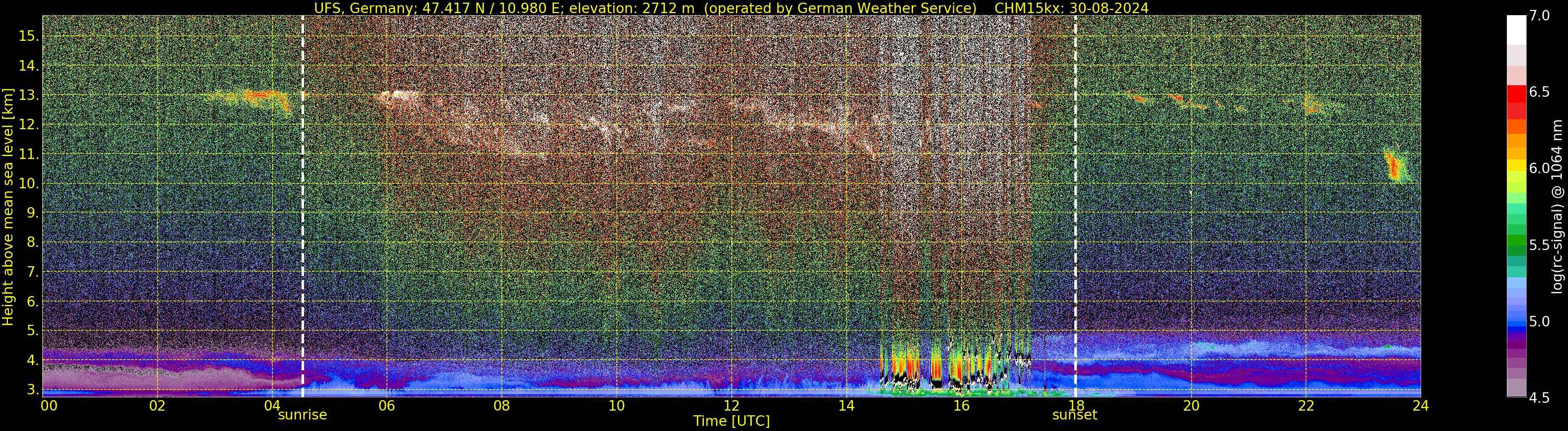The width and height of the screenshot is (1568, 431).
Task: Click the height axis tick '14.'
Action: (x=29, y=66)
